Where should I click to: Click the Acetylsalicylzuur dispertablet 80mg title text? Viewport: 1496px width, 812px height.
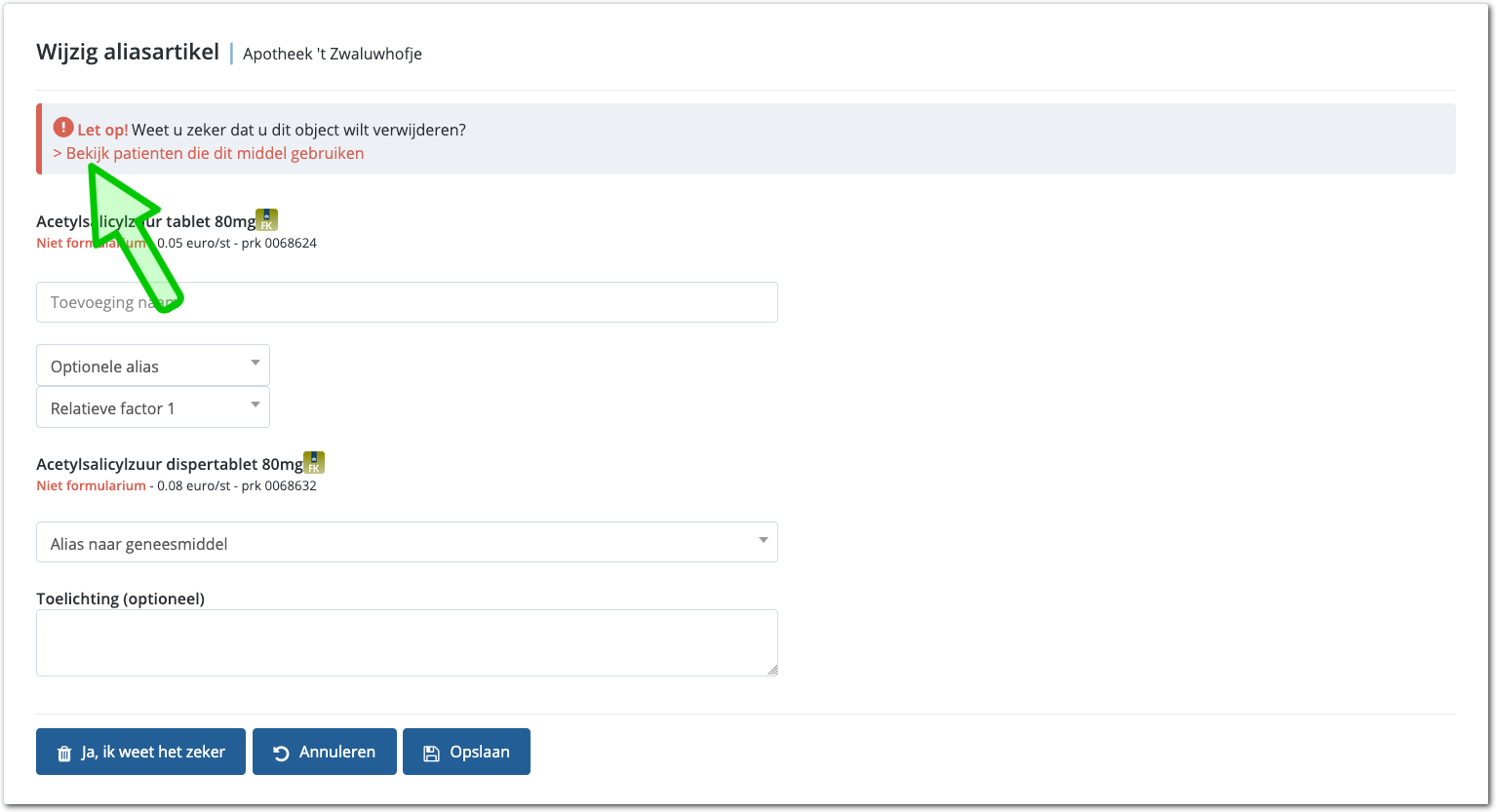tap(169, 464)
